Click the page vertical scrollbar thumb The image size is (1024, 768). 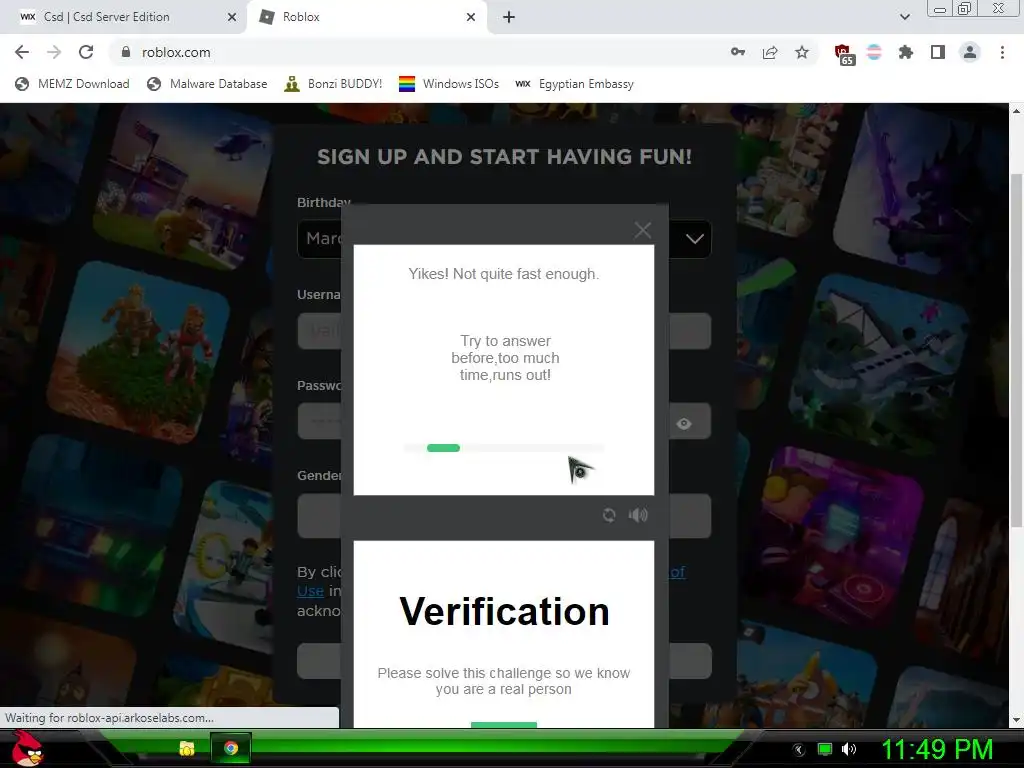tap(1016, 349)
